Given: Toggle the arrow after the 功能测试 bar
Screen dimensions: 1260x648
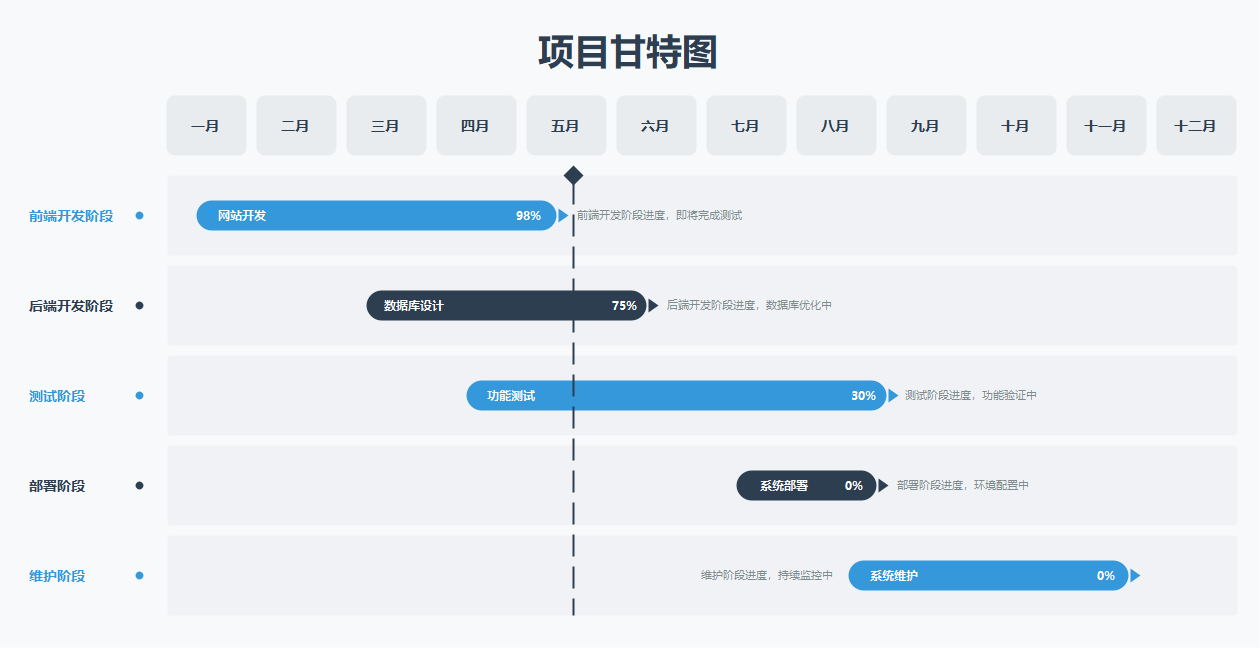Looking at the screenshot, I should [x=891, y=395].
